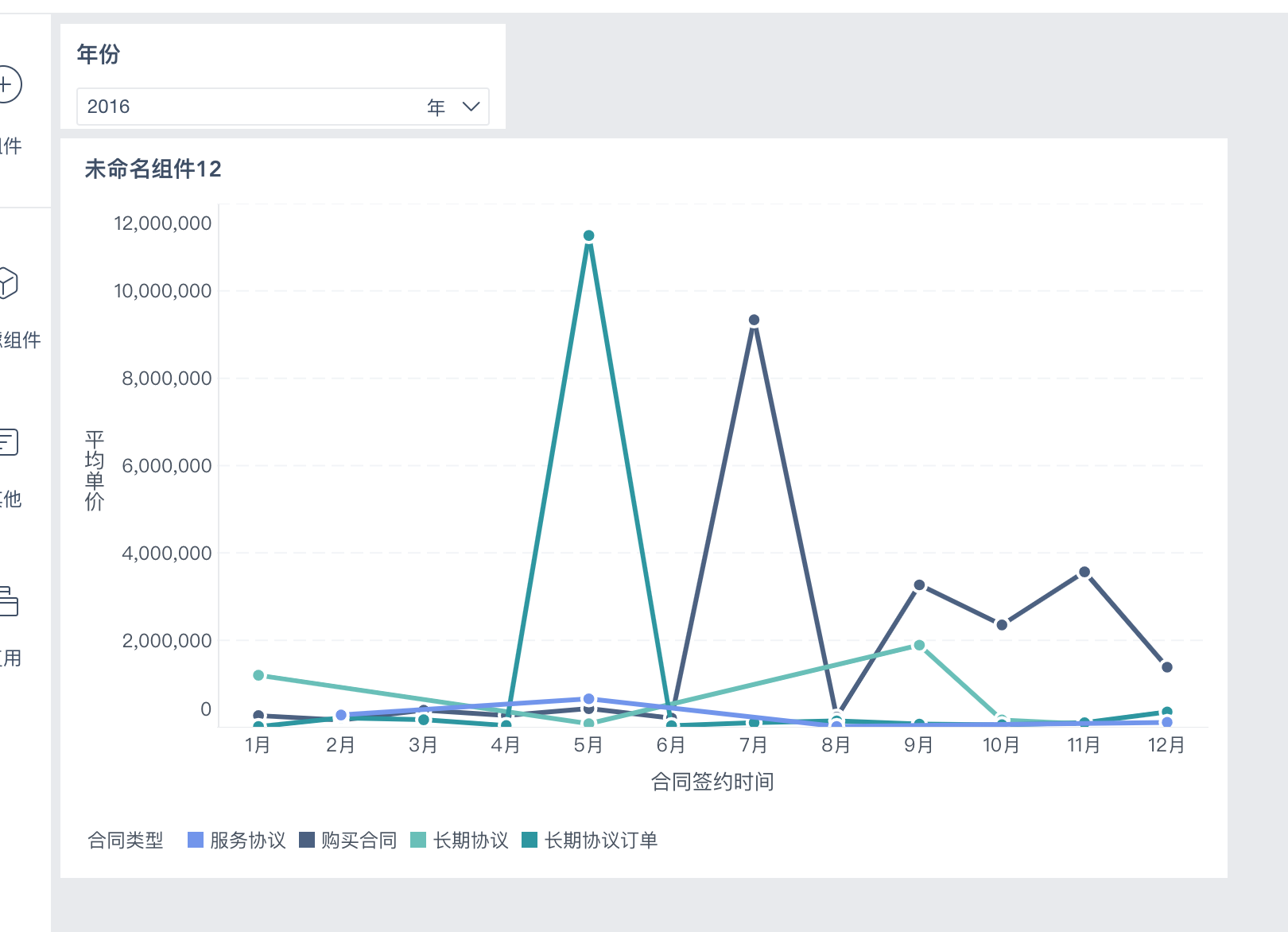Select the 购买合同 data point at 11月
The width and height of the screenshot is (1288, 932).
(1084, 573)
